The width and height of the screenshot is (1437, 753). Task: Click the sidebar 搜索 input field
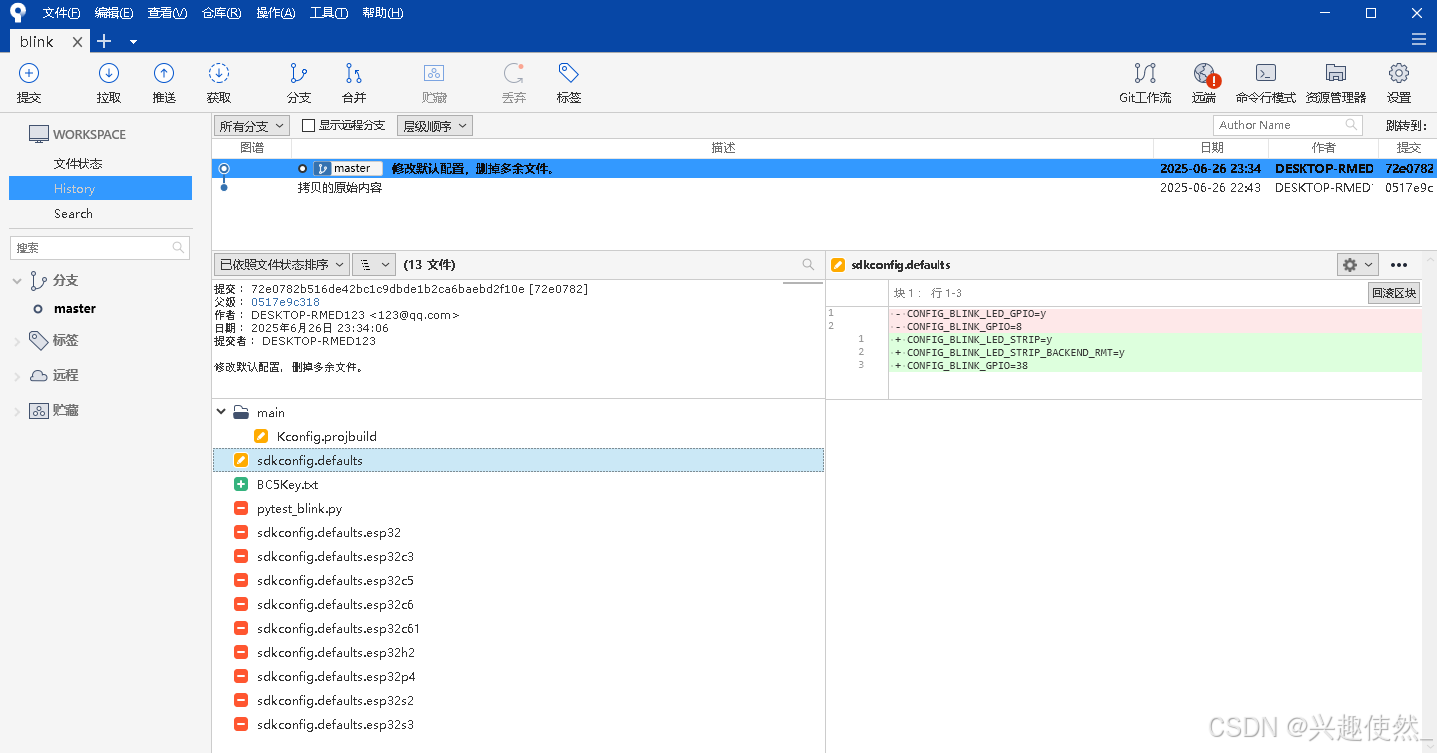coord(99,247)
